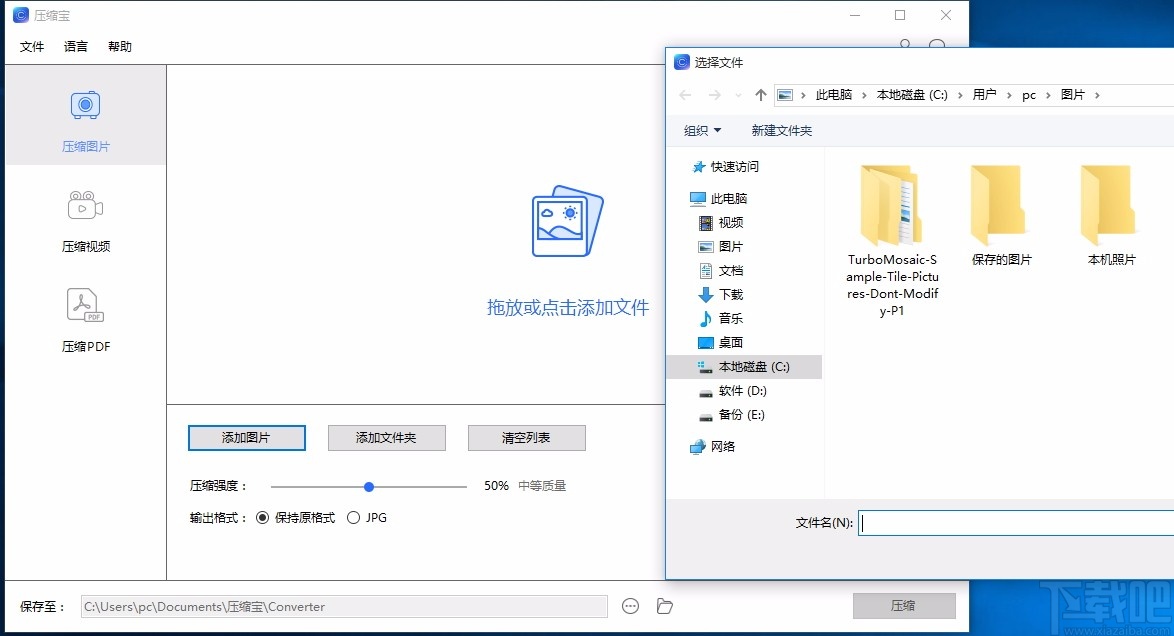Click the compression strength slider handle
The image size is (1174, 636).
click(368, 487)
